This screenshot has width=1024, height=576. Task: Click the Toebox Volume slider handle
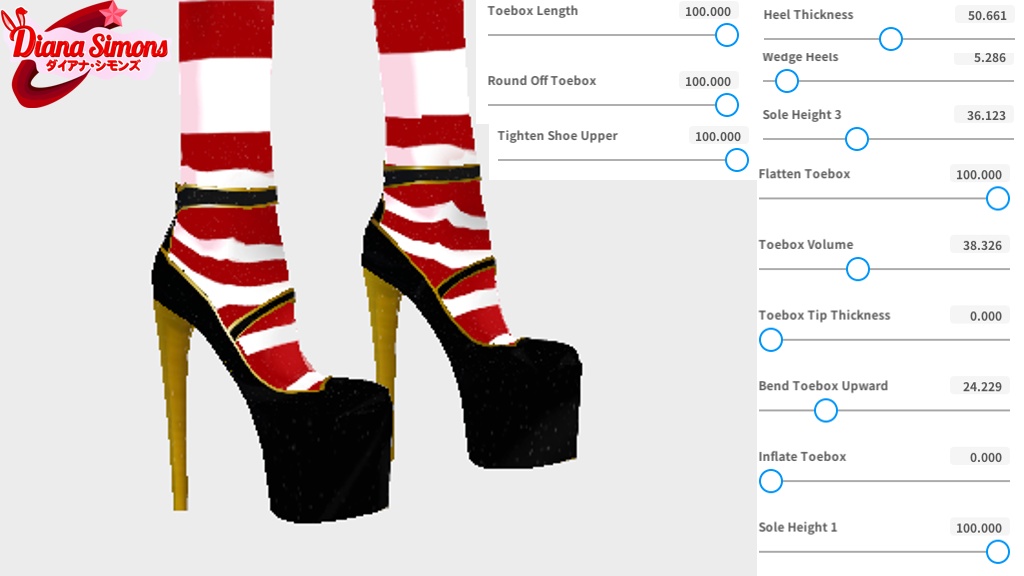857,268
